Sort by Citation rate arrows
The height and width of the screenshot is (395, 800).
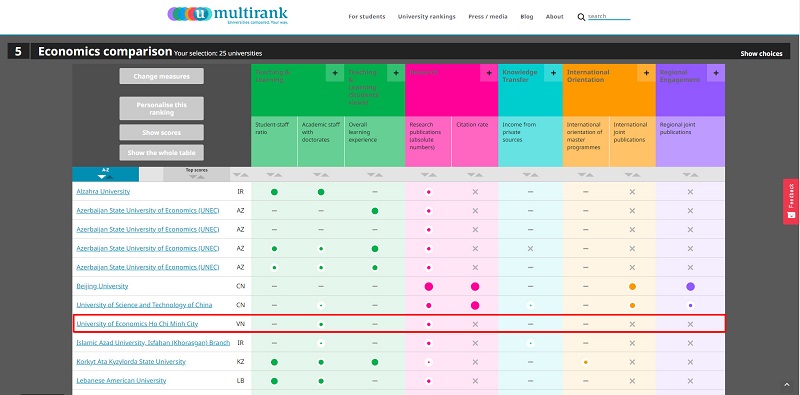pyautogui.click(x=475, y=175)
